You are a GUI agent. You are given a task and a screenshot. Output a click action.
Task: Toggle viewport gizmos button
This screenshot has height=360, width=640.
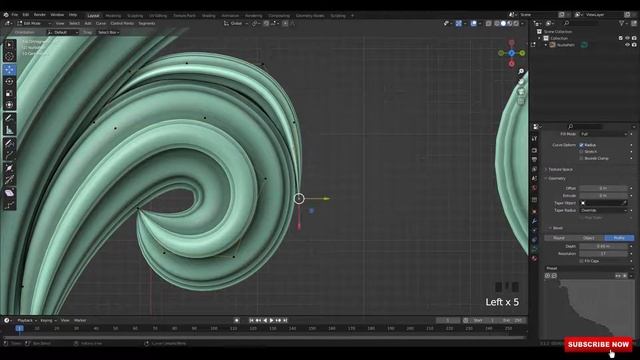(x=459, y=24)
